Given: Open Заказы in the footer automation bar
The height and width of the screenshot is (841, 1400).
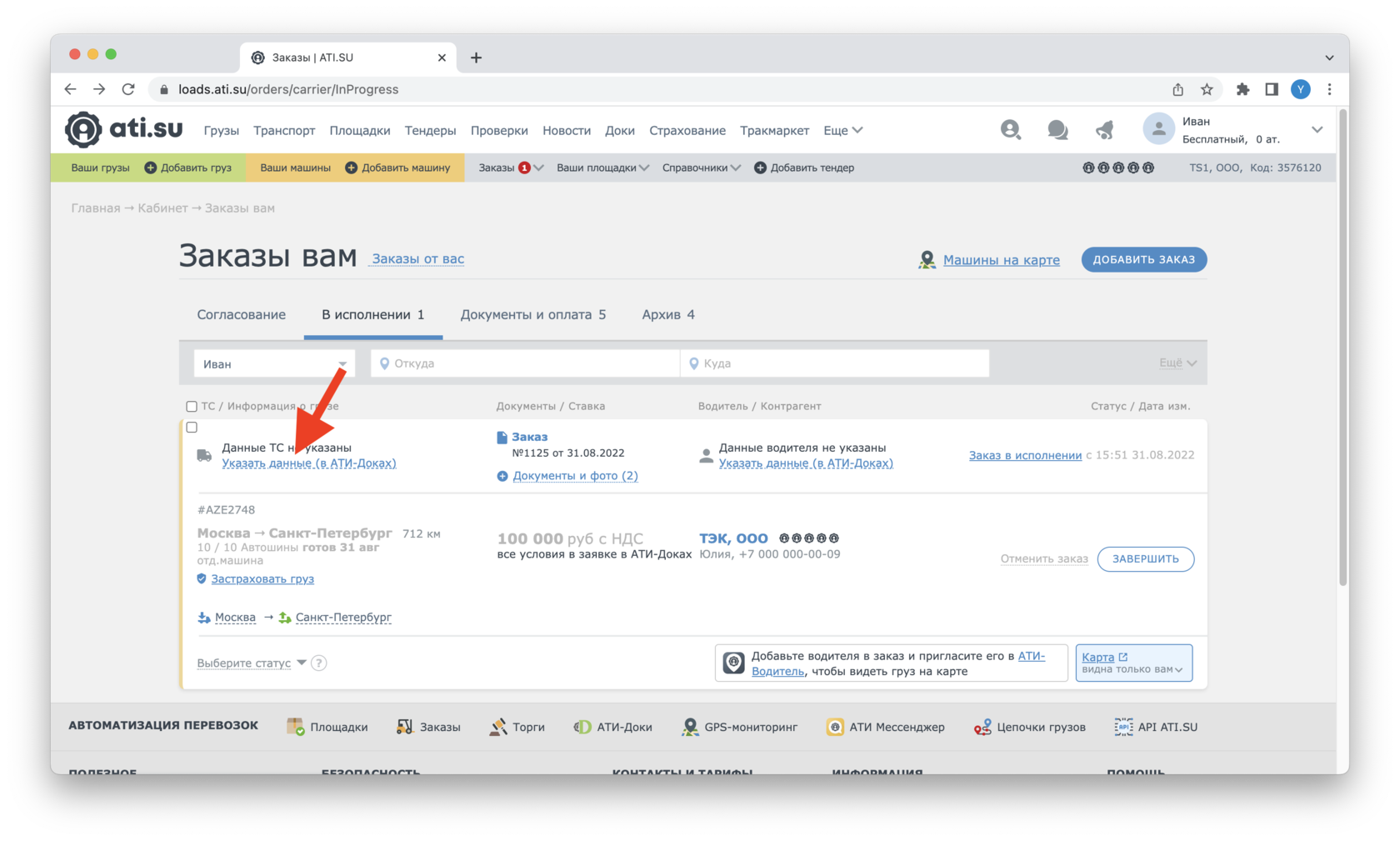Looking at the screenshot, I should point(428,727).
